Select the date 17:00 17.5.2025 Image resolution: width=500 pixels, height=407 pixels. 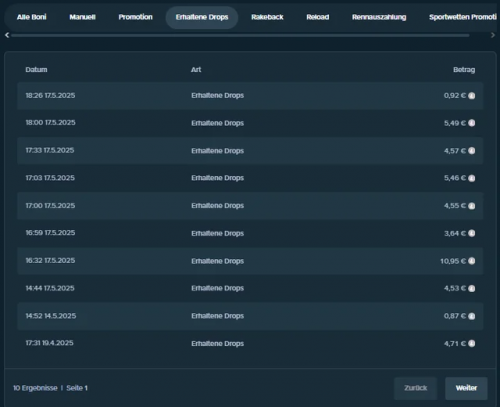(x=50, y=206)
